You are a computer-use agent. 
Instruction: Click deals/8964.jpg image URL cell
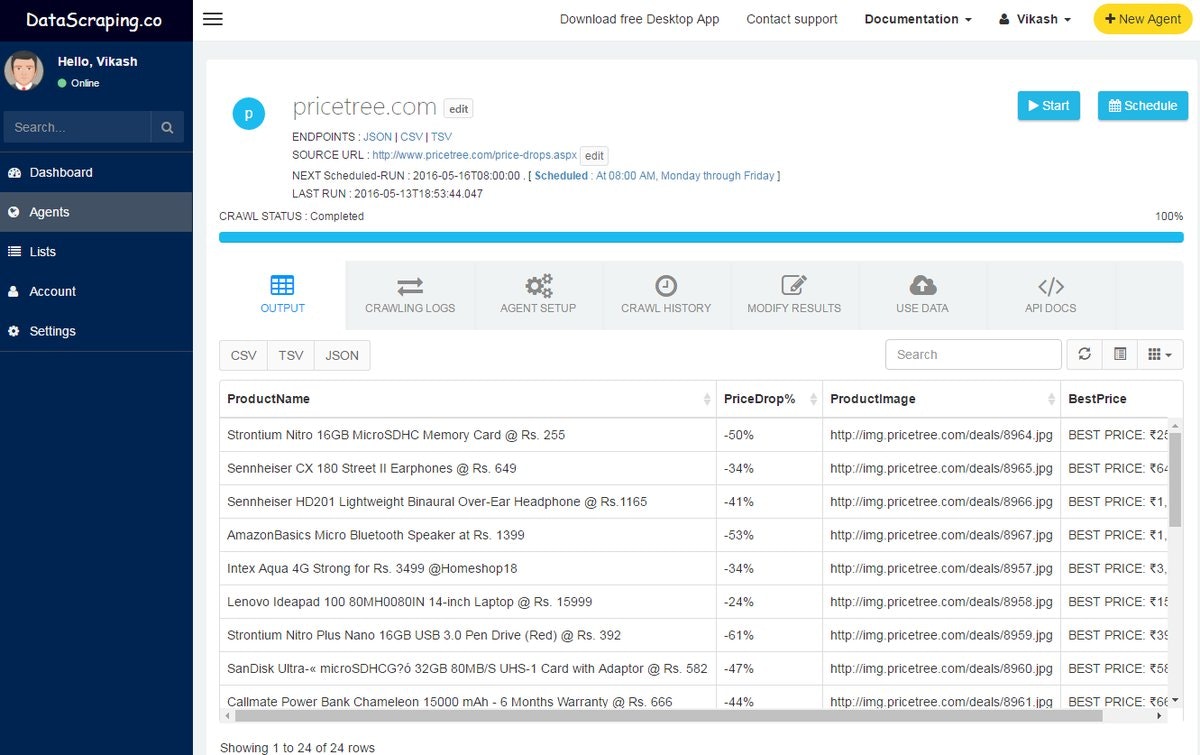(941, 435)
